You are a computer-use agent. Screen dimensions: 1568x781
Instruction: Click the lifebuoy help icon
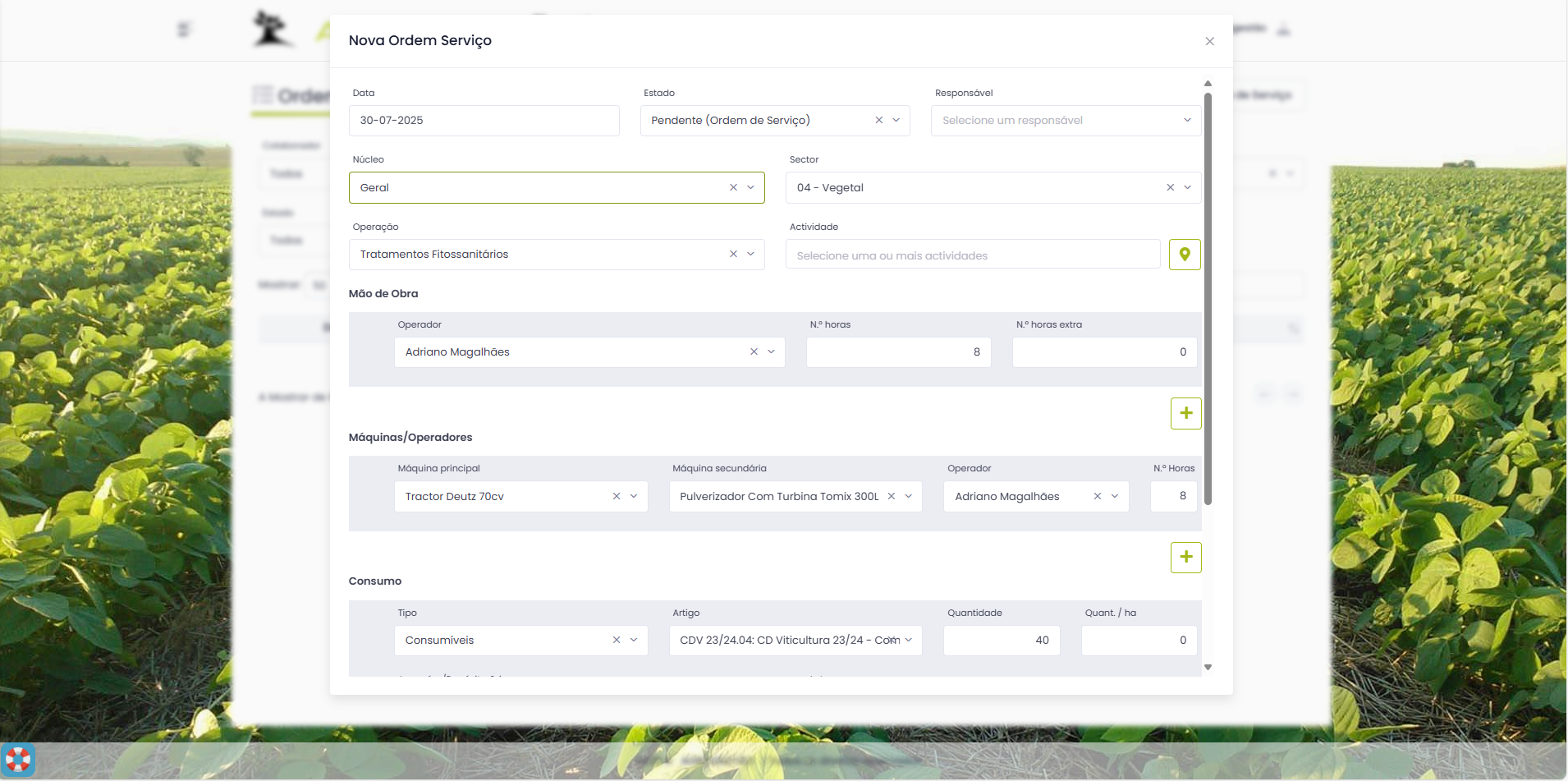click(18, 760)
